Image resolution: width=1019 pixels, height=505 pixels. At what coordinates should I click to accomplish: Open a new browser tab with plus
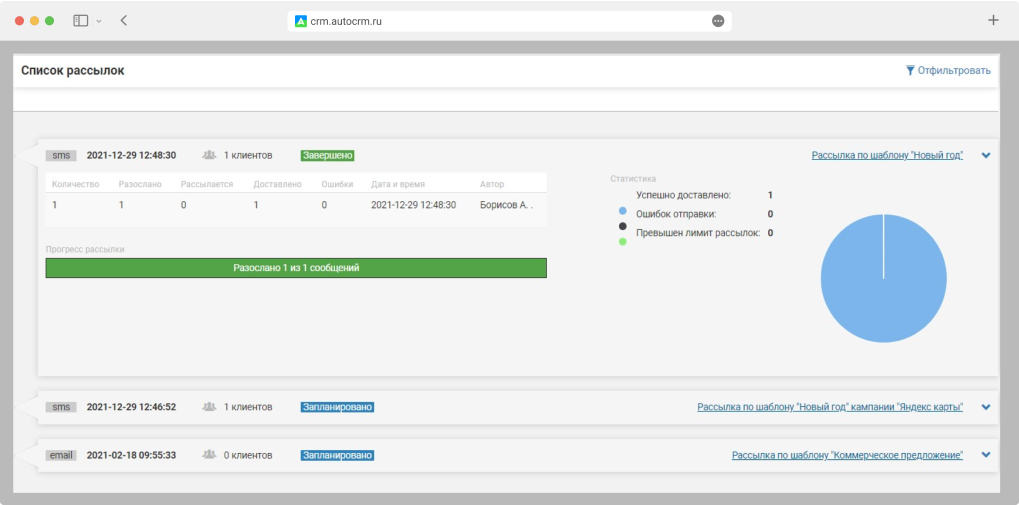pos(993,20)
